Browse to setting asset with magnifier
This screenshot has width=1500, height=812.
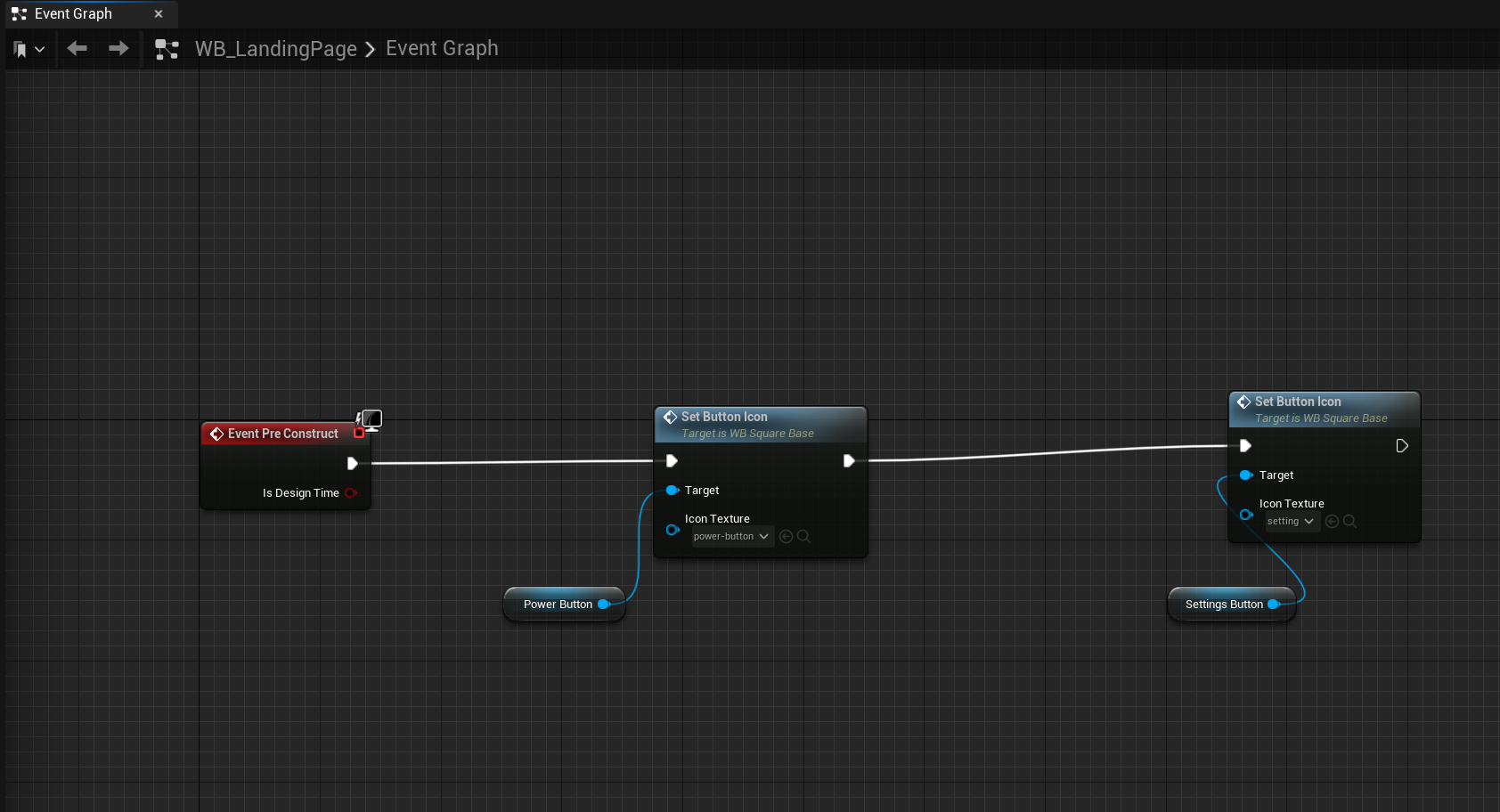point(1349,521)
